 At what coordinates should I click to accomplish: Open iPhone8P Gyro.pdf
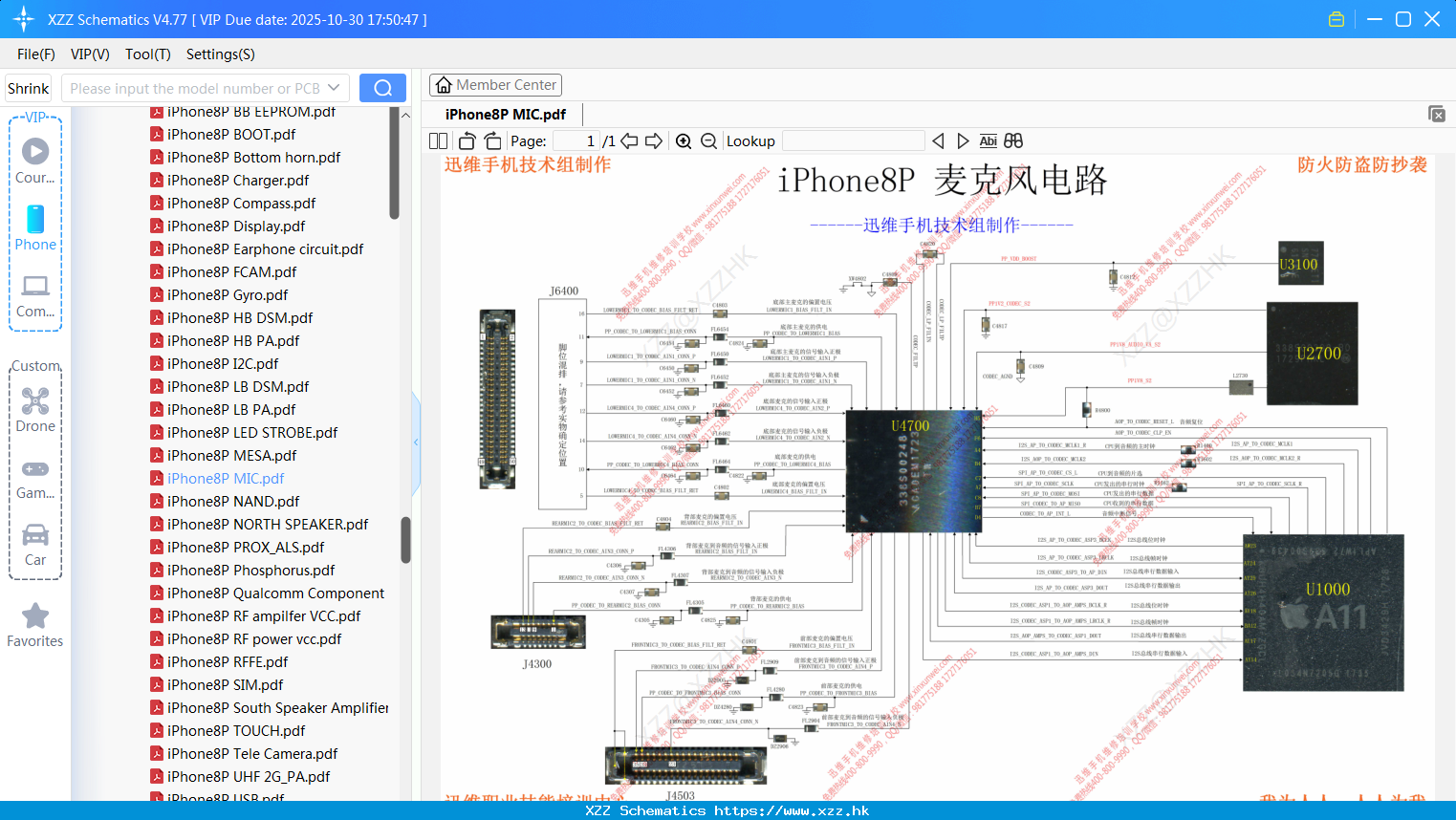(x=228, y=295)
